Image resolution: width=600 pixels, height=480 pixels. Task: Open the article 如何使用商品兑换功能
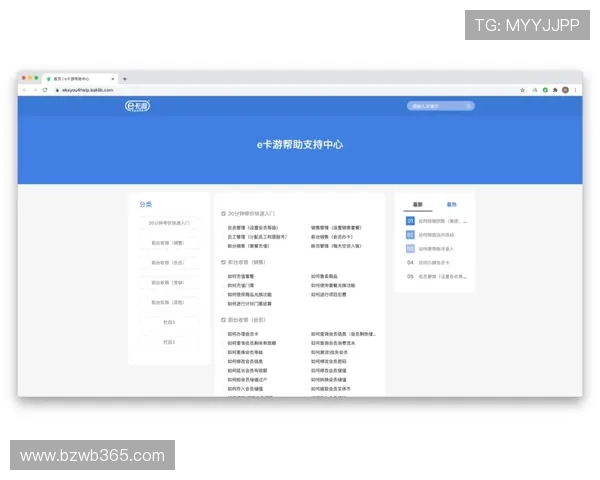249,295
